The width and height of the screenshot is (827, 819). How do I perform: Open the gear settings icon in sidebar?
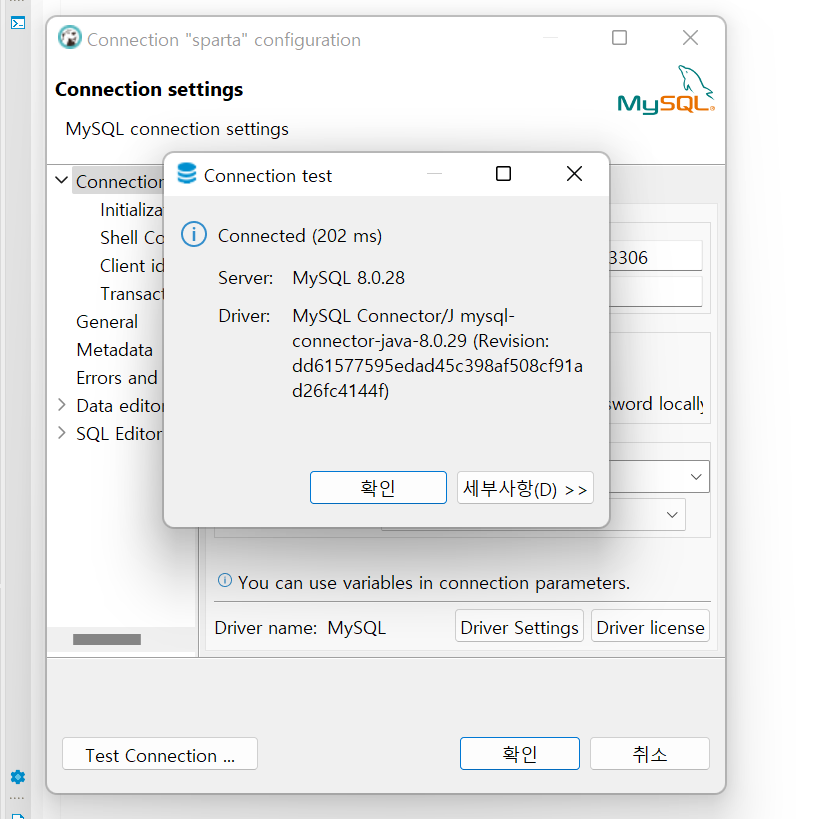point(18,777)
